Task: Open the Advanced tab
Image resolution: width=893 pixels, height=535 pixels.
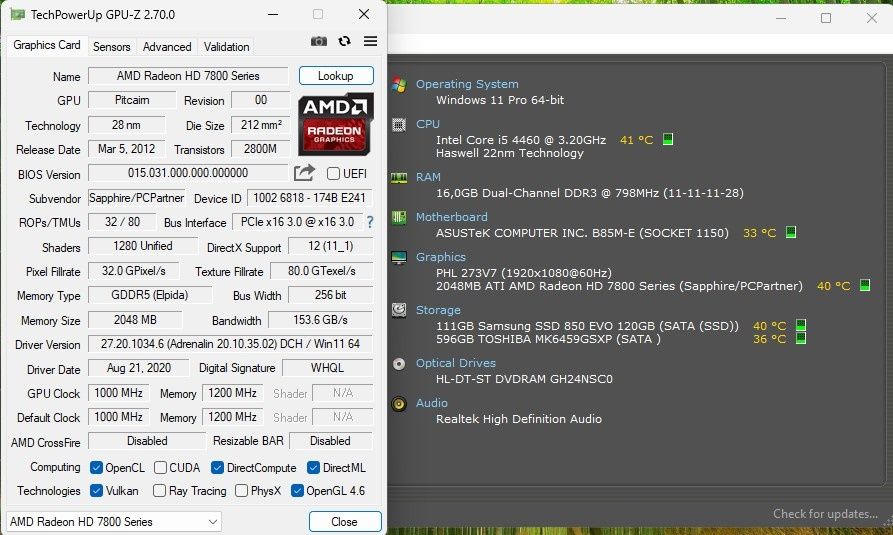Action: tap(167, 47)
